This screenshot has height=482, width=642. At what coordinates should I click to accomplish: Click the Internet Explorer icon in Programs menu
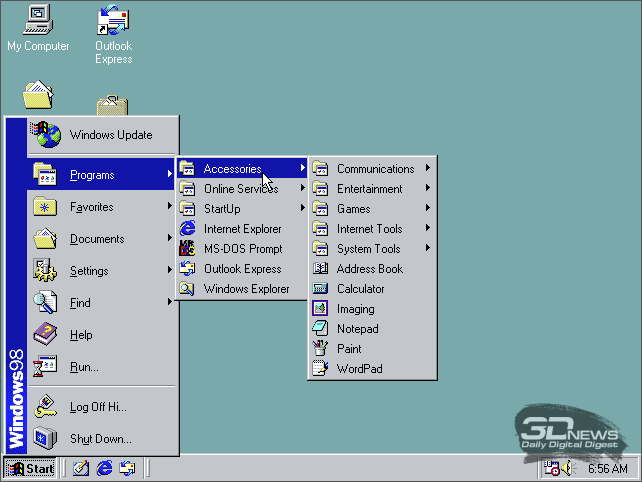click(x=188, y=229)
